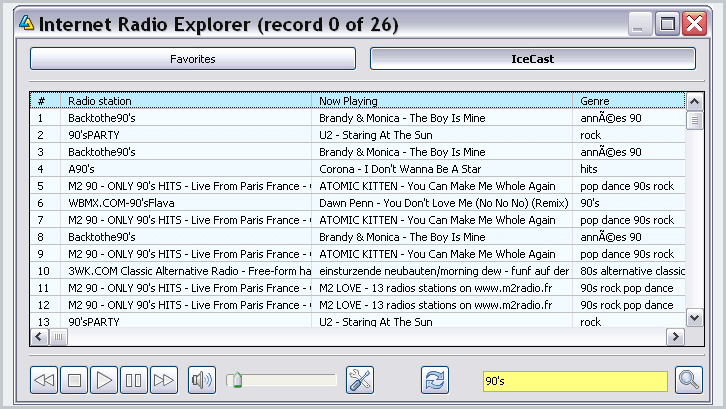Close the Internet Radio Explorer window
Screen dimensions: 726x409
click(x=695, y=23)
